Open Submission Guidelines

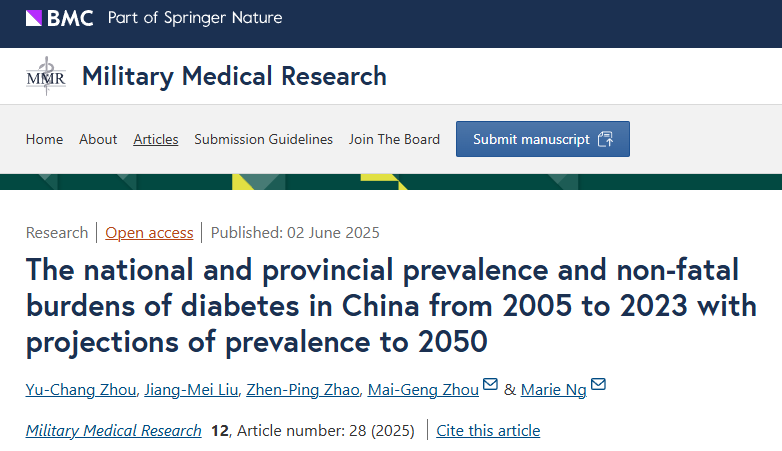(x=263, y=139)
